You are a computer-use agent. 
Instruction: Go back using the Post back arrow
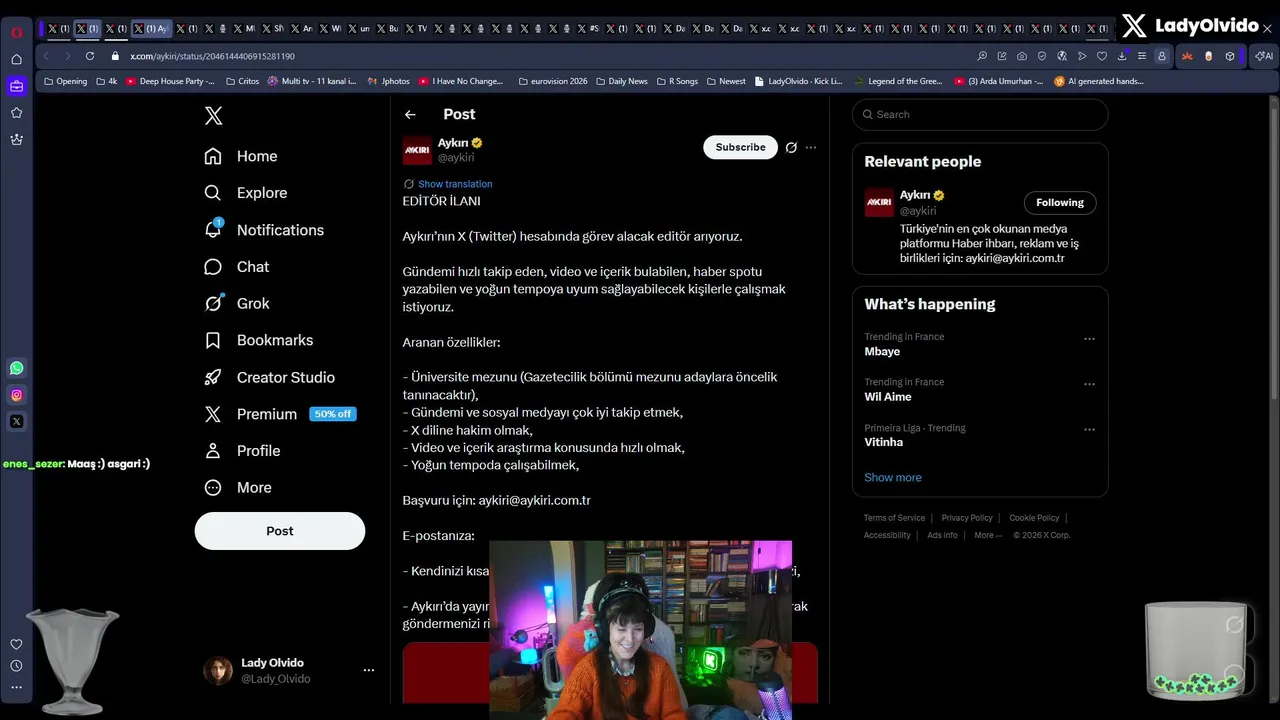(x=410, y=114)
